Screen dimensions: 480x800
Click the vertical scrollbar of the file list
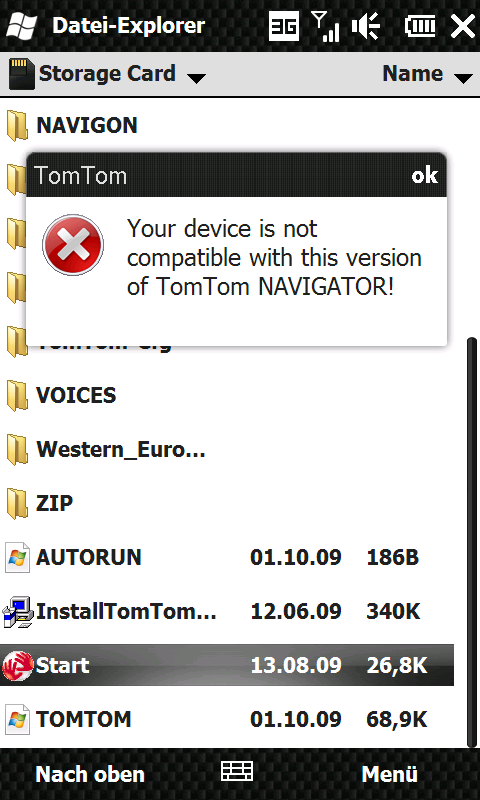[471, 542]
